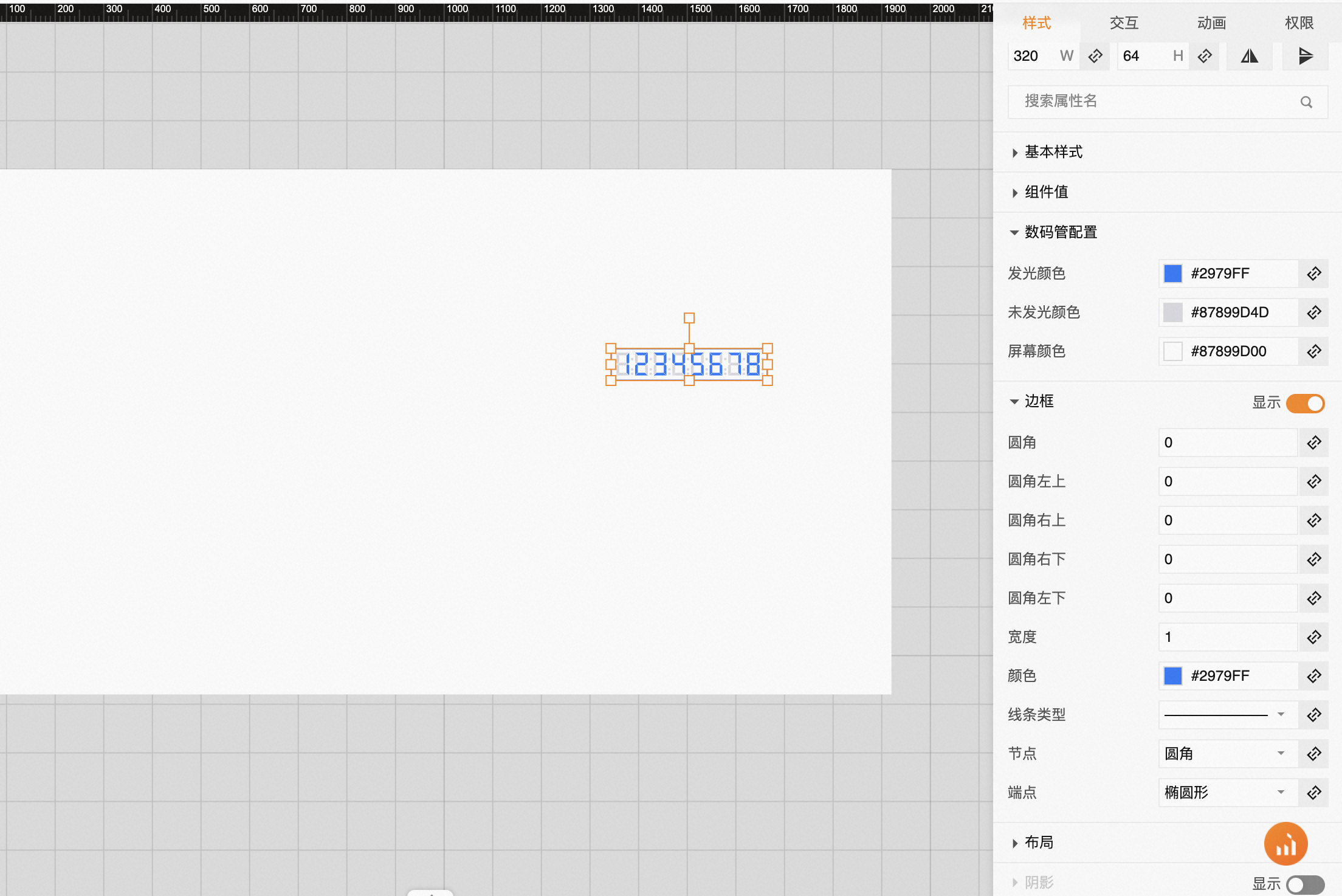Click the 未发光颜色 color swatch
This screenshot has width=1342, height=896.
point(1172,312)
